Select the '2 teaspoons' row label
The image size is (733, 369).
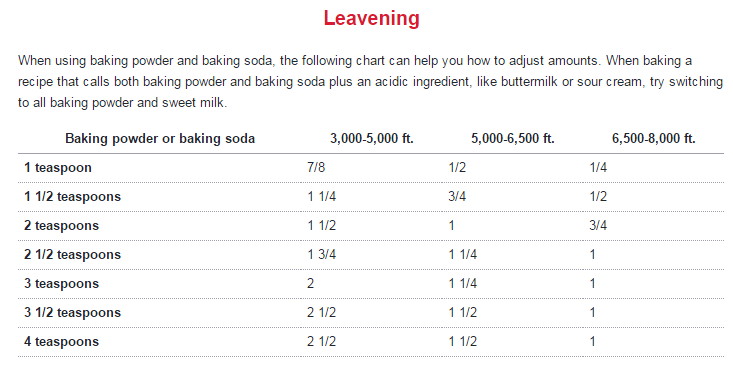pos(62,226)
